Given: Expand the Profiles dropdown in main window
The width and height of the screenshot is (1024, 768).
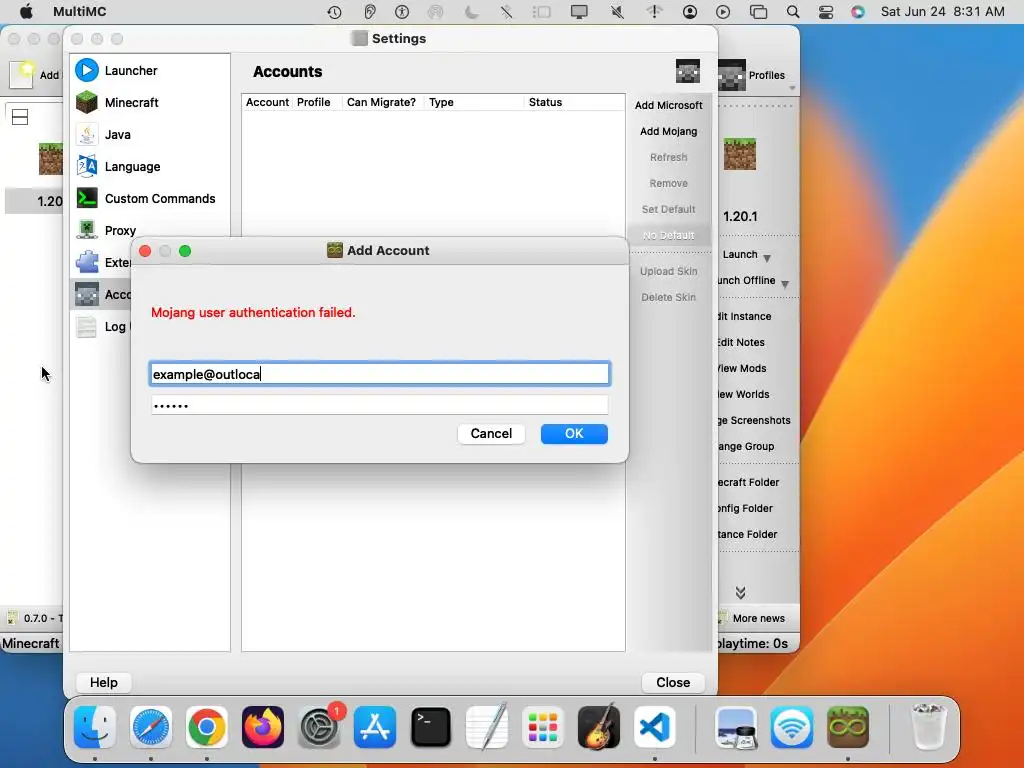Looking at the screenshot, I should click(x=792, y=88).
